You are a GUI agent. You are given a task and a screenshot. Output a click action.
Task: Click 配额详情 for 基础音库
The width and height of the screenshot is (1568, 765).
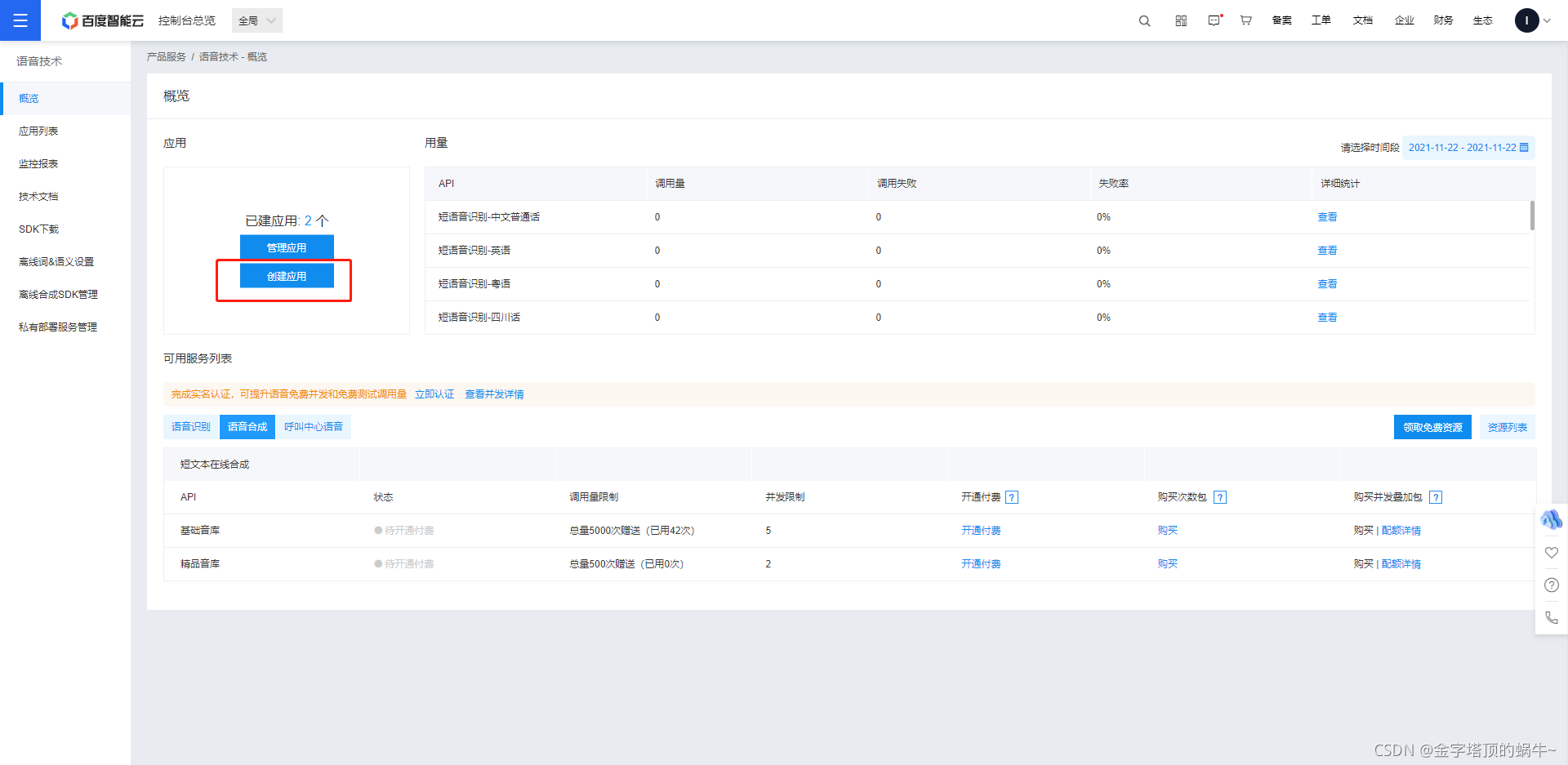pos(1401,531)
